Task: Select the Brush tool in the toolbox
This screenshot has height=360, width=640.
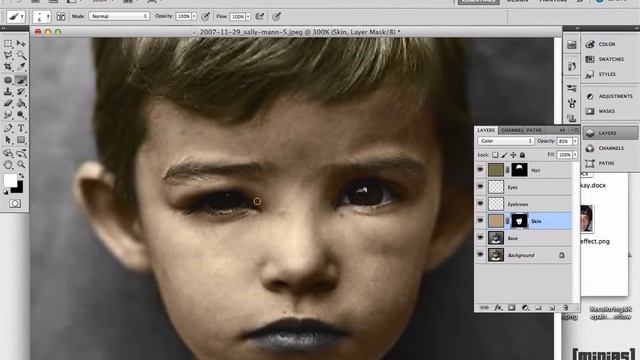Action: (21, 80)
